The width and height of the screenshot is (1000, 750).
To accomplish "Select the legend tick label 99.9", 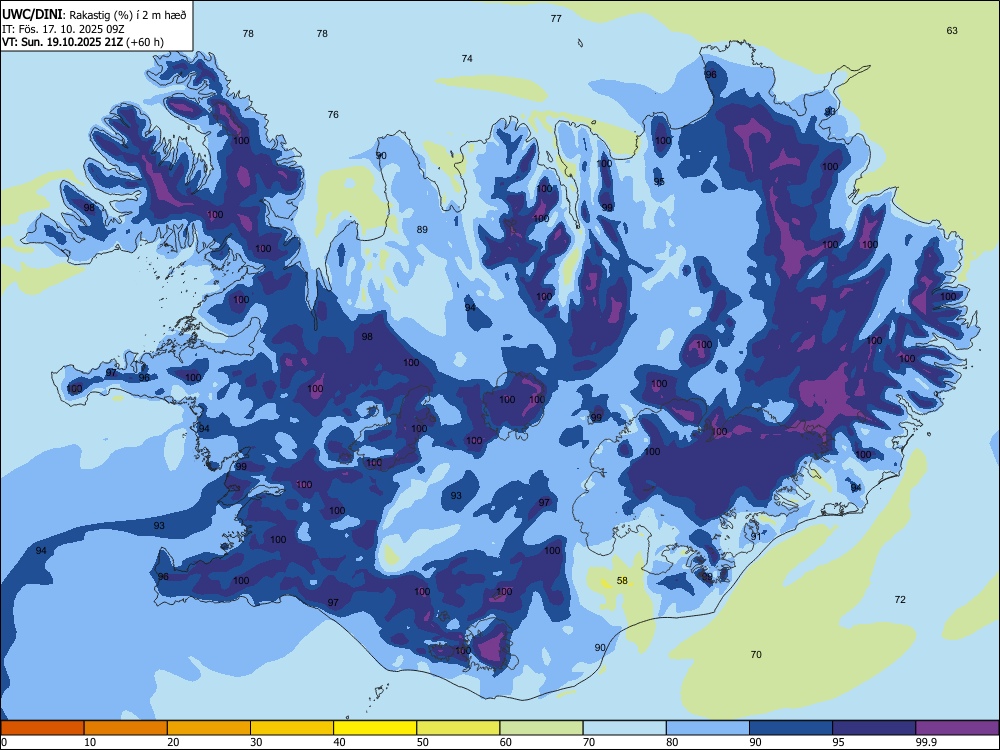I will 925,742.
